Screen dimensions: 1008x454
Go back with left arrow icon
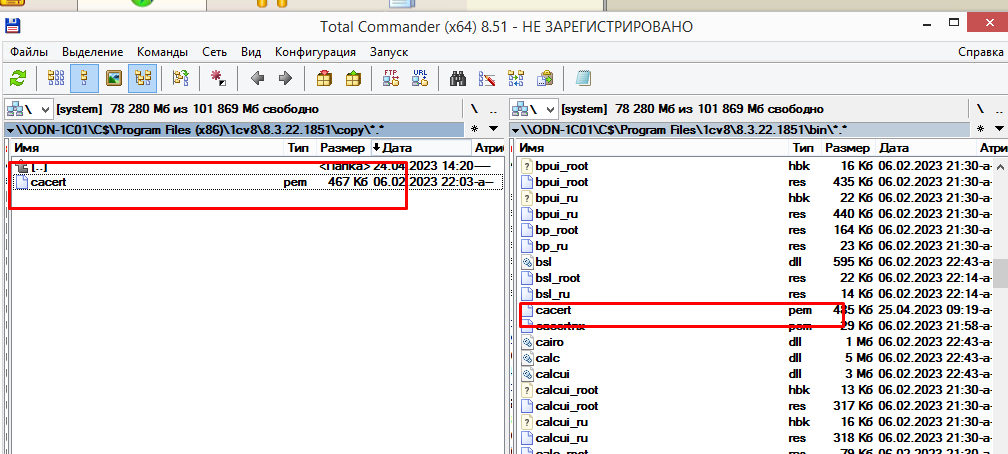click(x=257, y=78)
